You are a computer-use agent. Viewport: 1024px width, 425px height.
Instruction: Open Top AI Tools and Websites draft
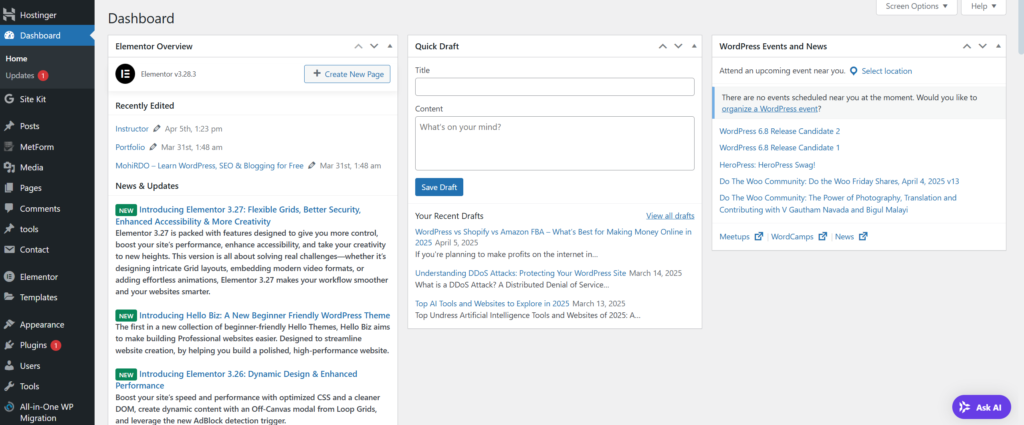492,304
